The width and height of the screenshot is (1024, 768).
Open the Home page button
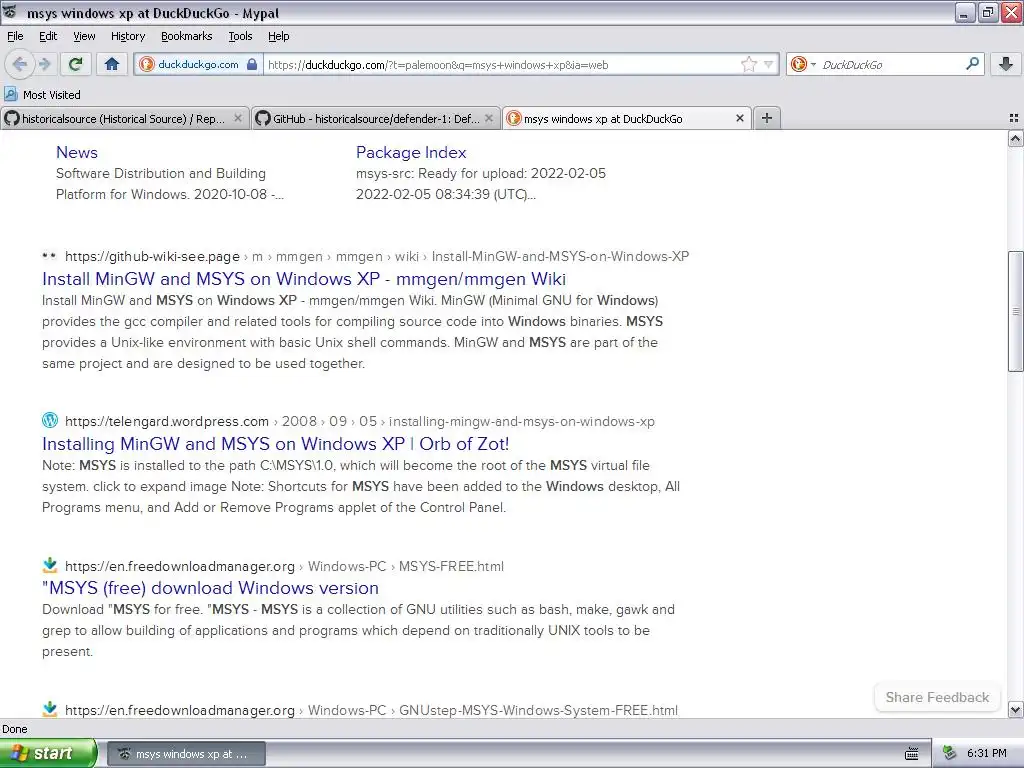coord(112,64)
